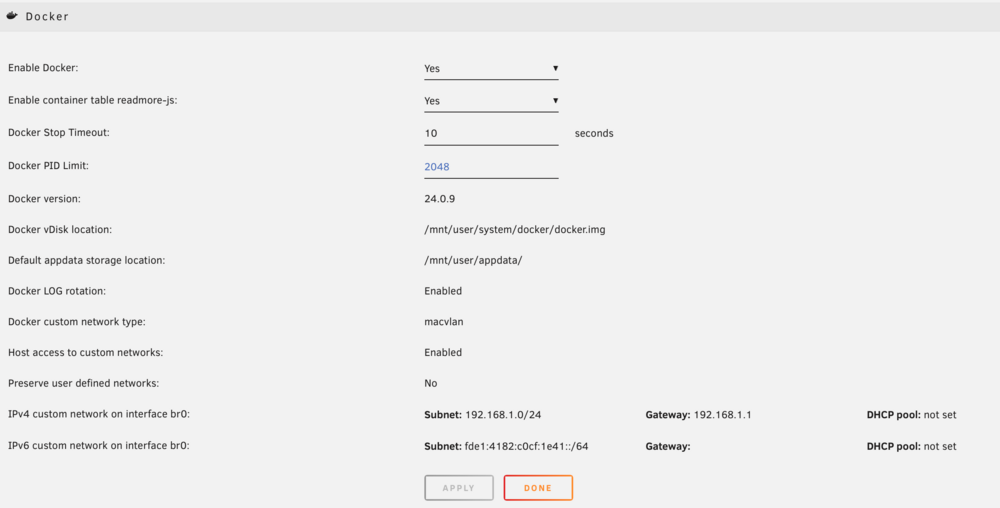Screen dimensions: 1000x508
Task: Click the IPv4 custom network on interface br0 label
Action: (x=99, y=415)
